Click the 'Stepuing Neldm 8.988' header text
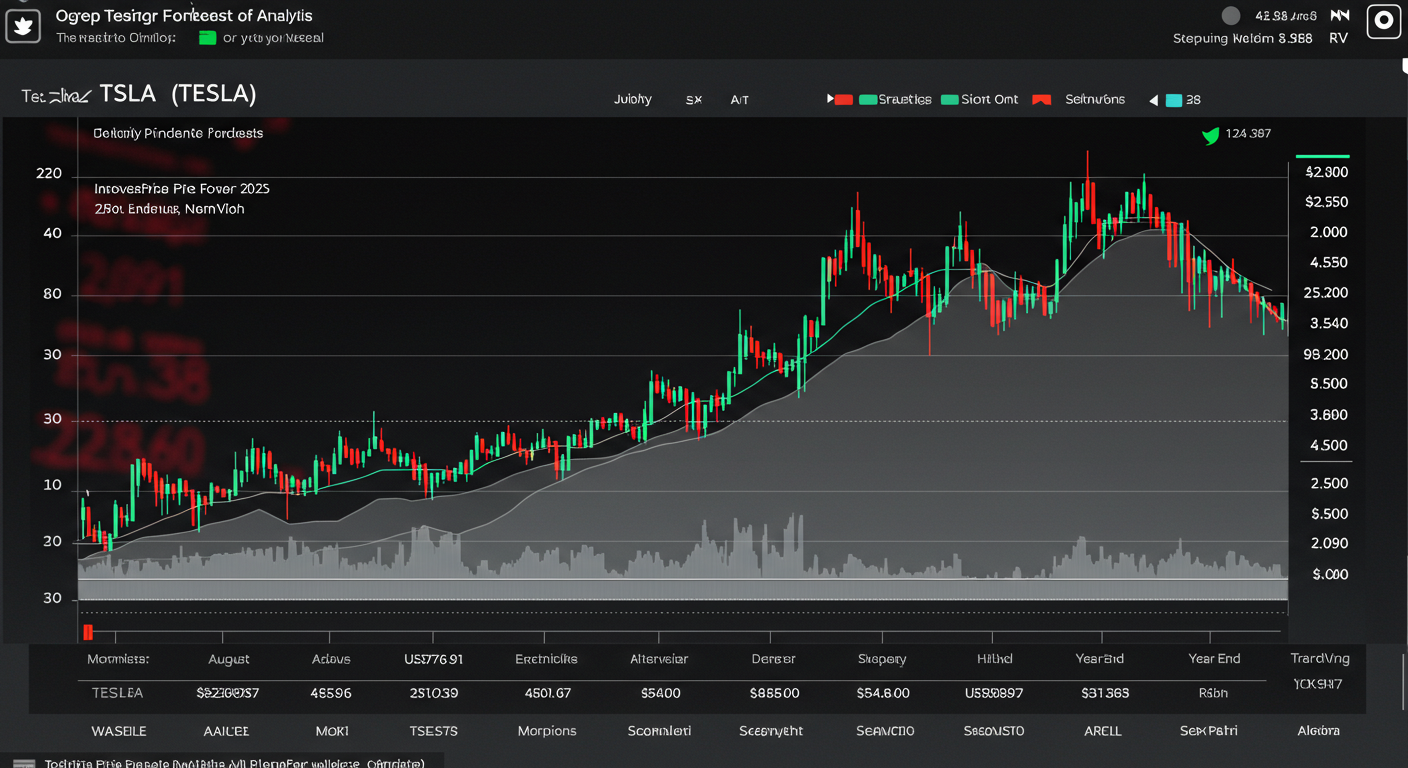Image resolution: width=1408 pixels, height=768 pixels. (1243, 38)
